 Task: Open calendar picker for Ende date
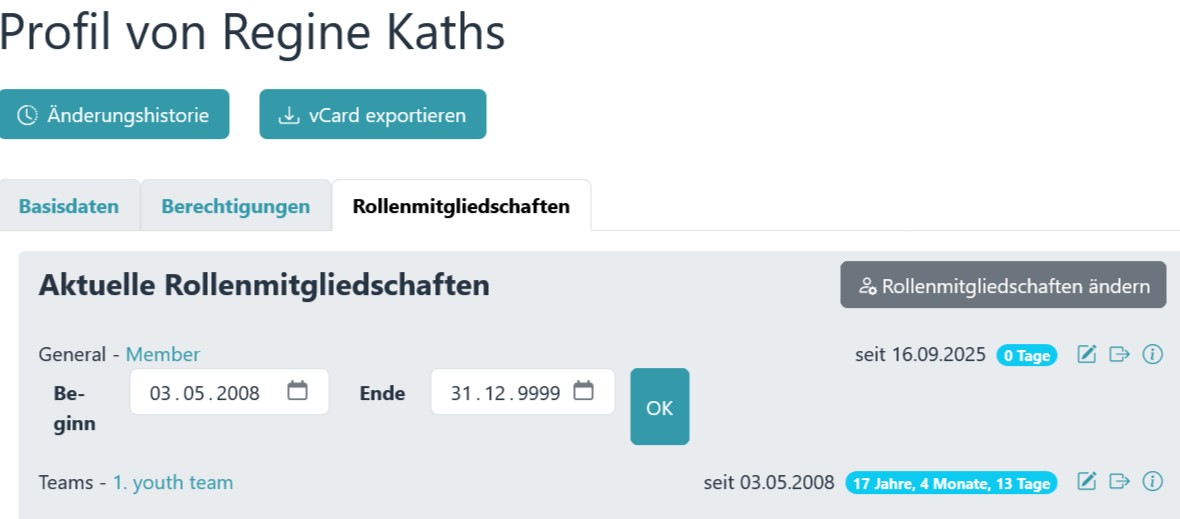tap(584, 391)
